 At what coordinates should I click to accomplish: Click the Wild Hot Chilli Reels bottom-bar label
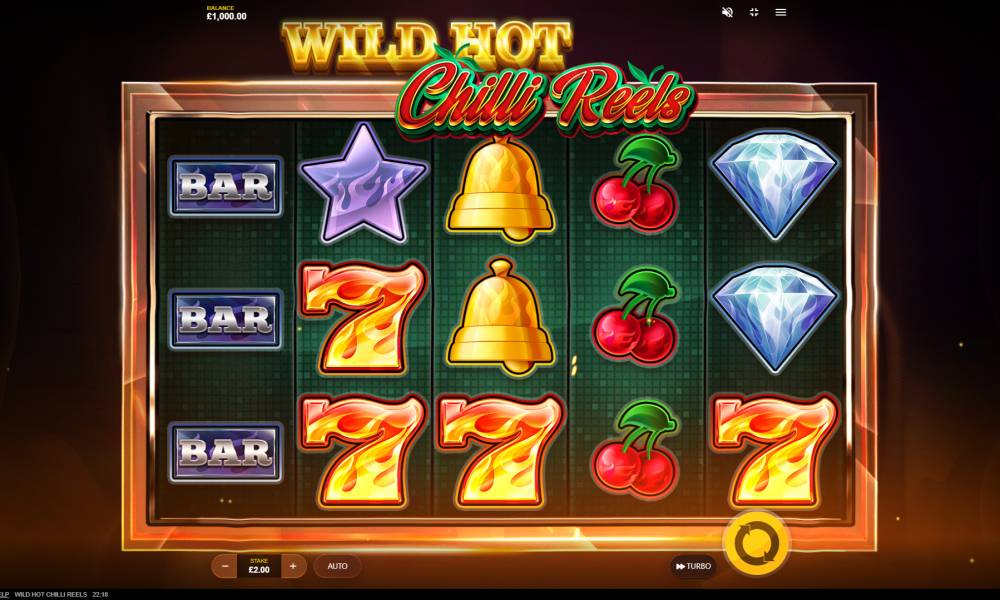(x=50, y=594)
